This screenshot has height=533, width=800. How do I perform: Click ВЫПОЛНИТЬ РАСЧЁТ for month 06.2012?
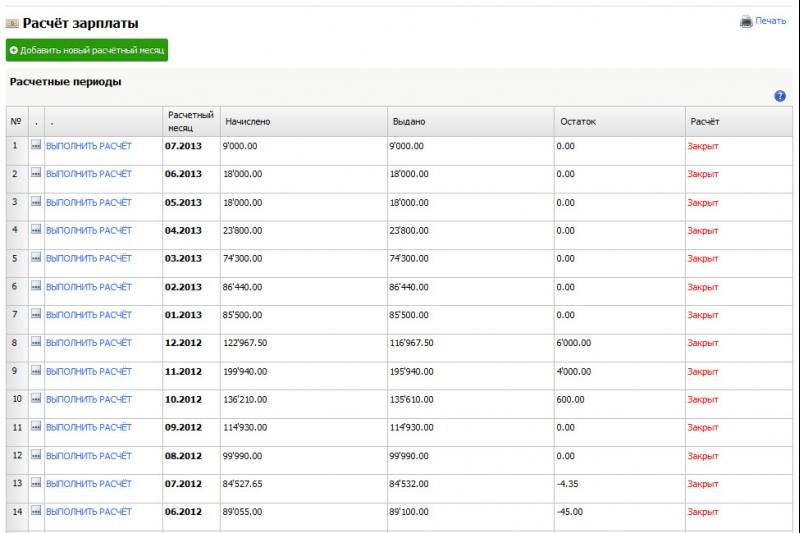click(89, 512)
